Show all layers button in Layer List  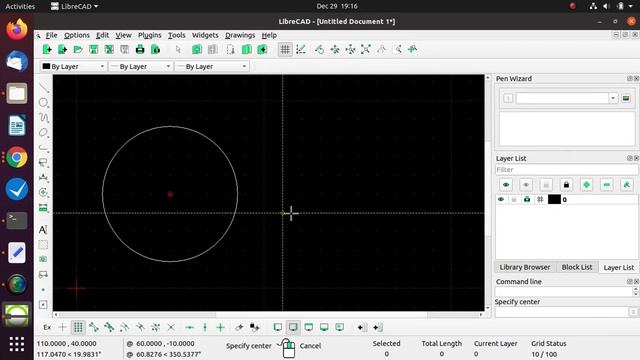click(x=506, y=185)
